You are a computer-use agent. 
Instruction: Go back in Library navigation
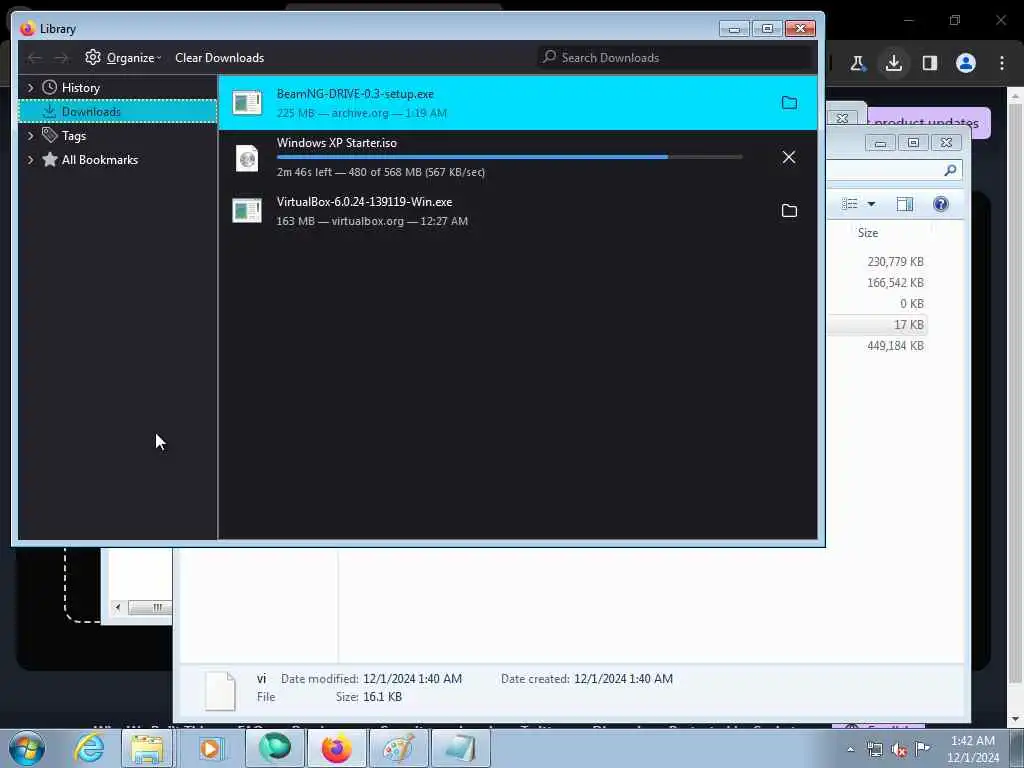click(x=35, y=58)
